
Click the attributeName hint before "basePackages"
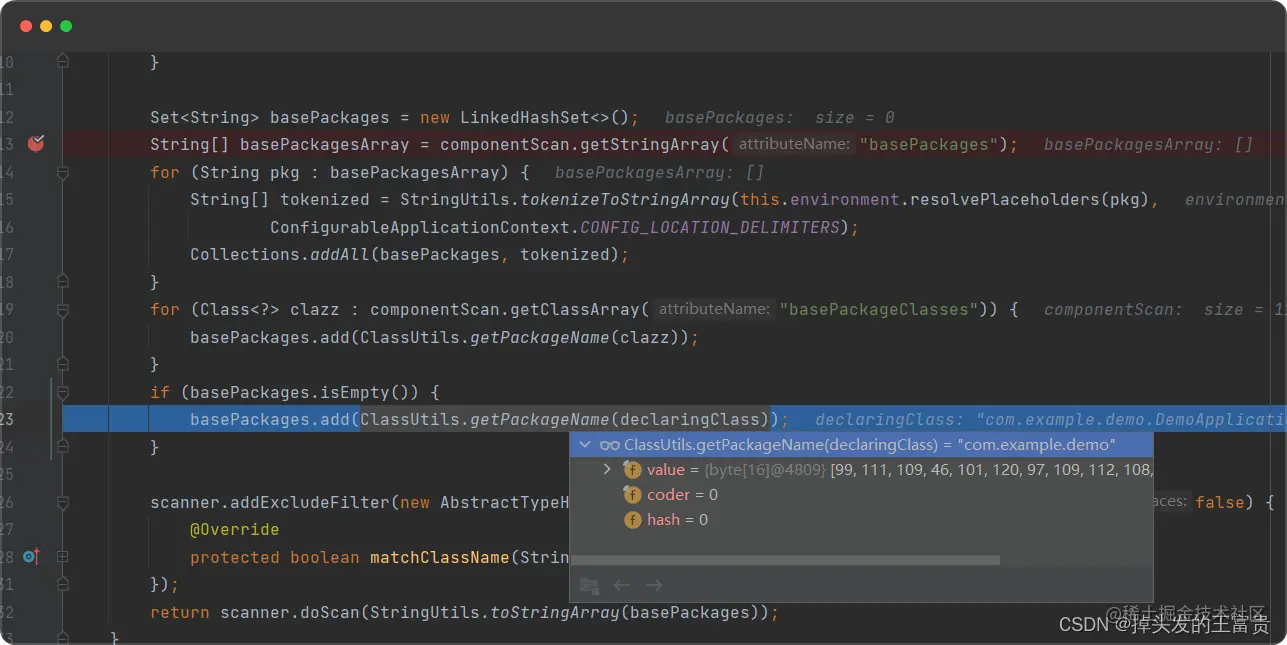[x=794, y=144]
